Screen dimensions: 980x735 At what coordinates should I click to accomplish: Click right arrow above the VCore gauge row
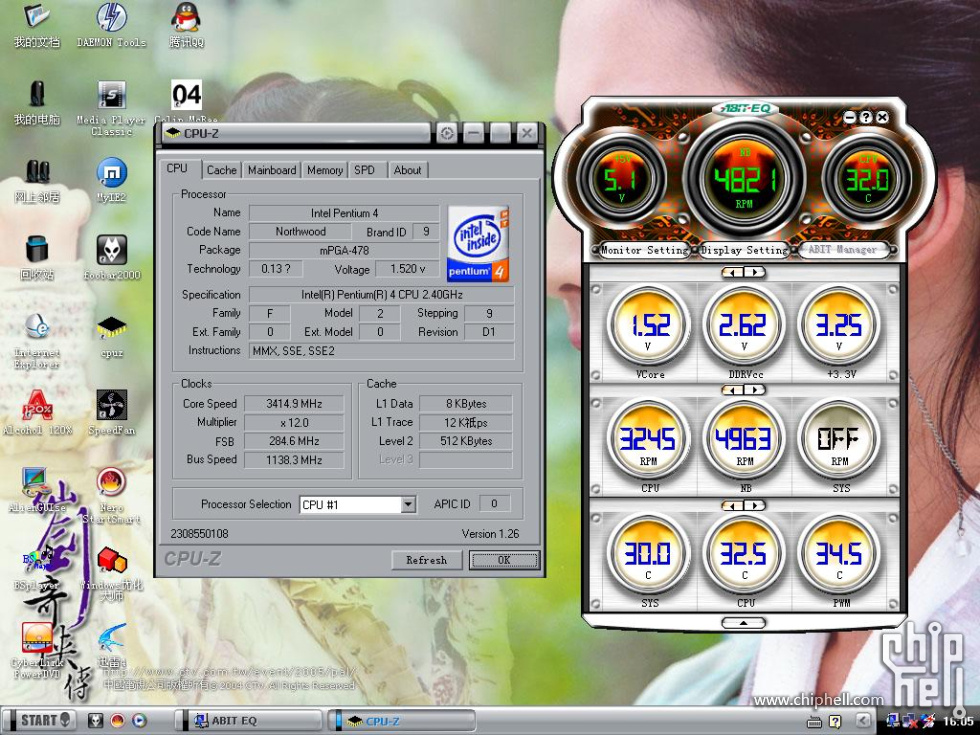point(754,272)
